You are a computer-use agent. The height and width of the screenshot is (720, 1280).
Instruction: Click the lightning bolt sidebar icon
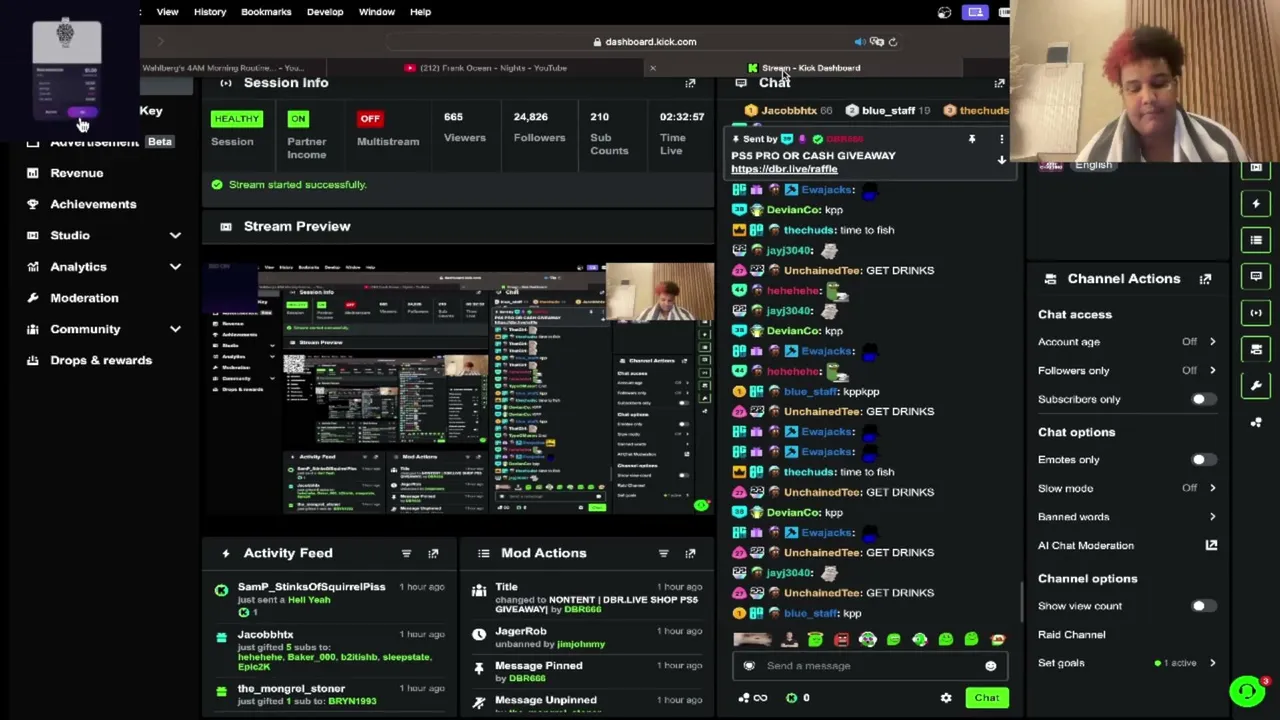tap(1256, 204)
